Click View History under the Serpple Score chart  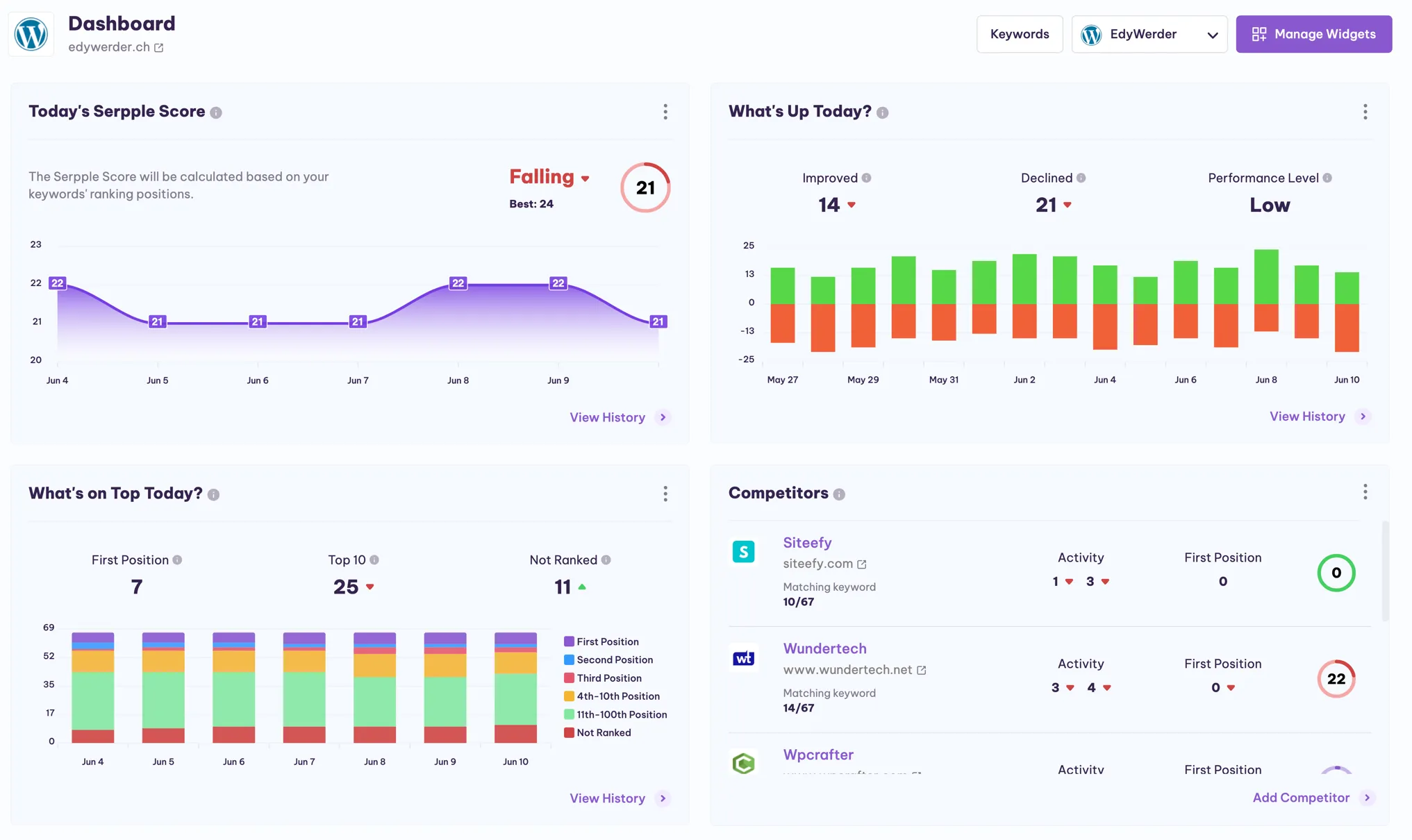point(607,417)
